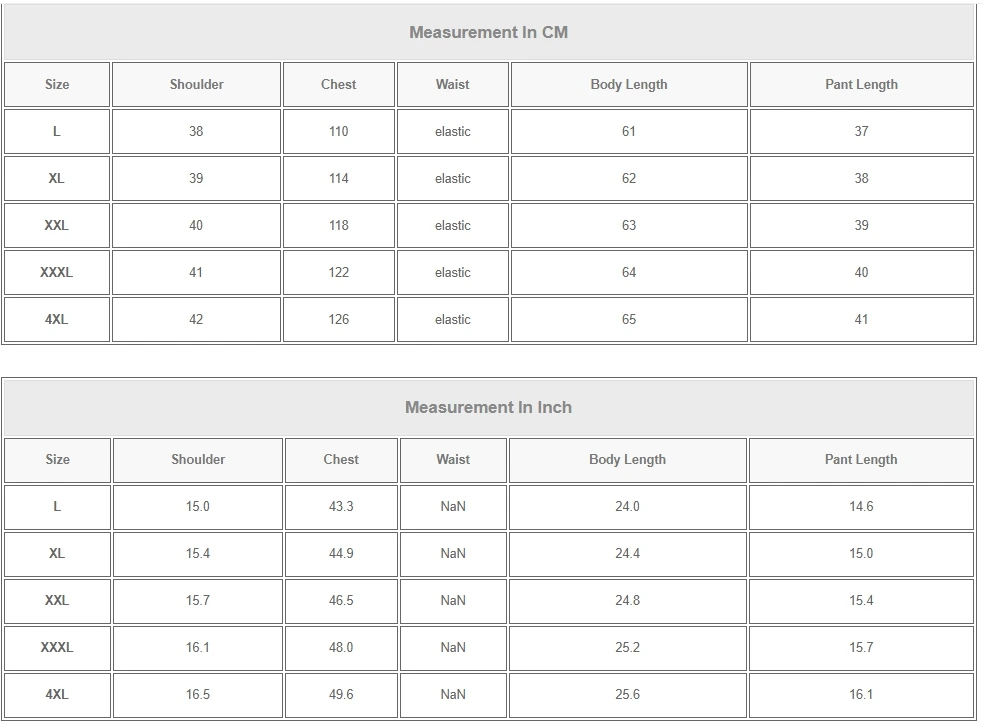The image size is (983, 725).
Task: Click the shoulder value 42 cell
Action: click(x=196, y=319)
